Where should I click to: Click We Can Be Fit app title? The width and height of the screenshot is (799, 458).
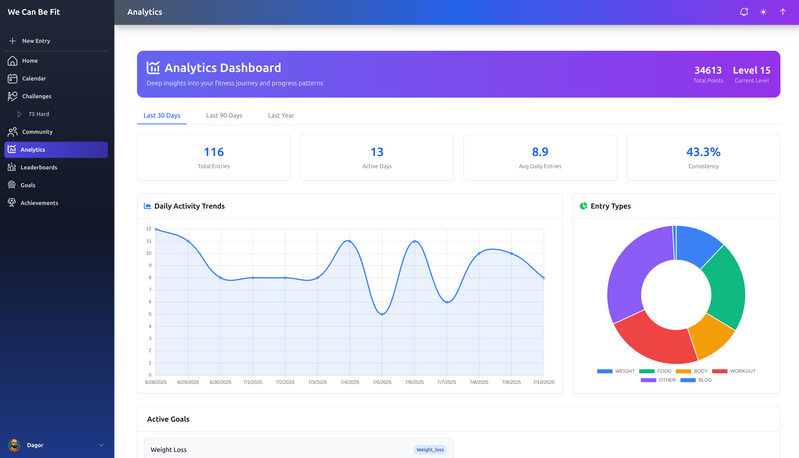34,12
